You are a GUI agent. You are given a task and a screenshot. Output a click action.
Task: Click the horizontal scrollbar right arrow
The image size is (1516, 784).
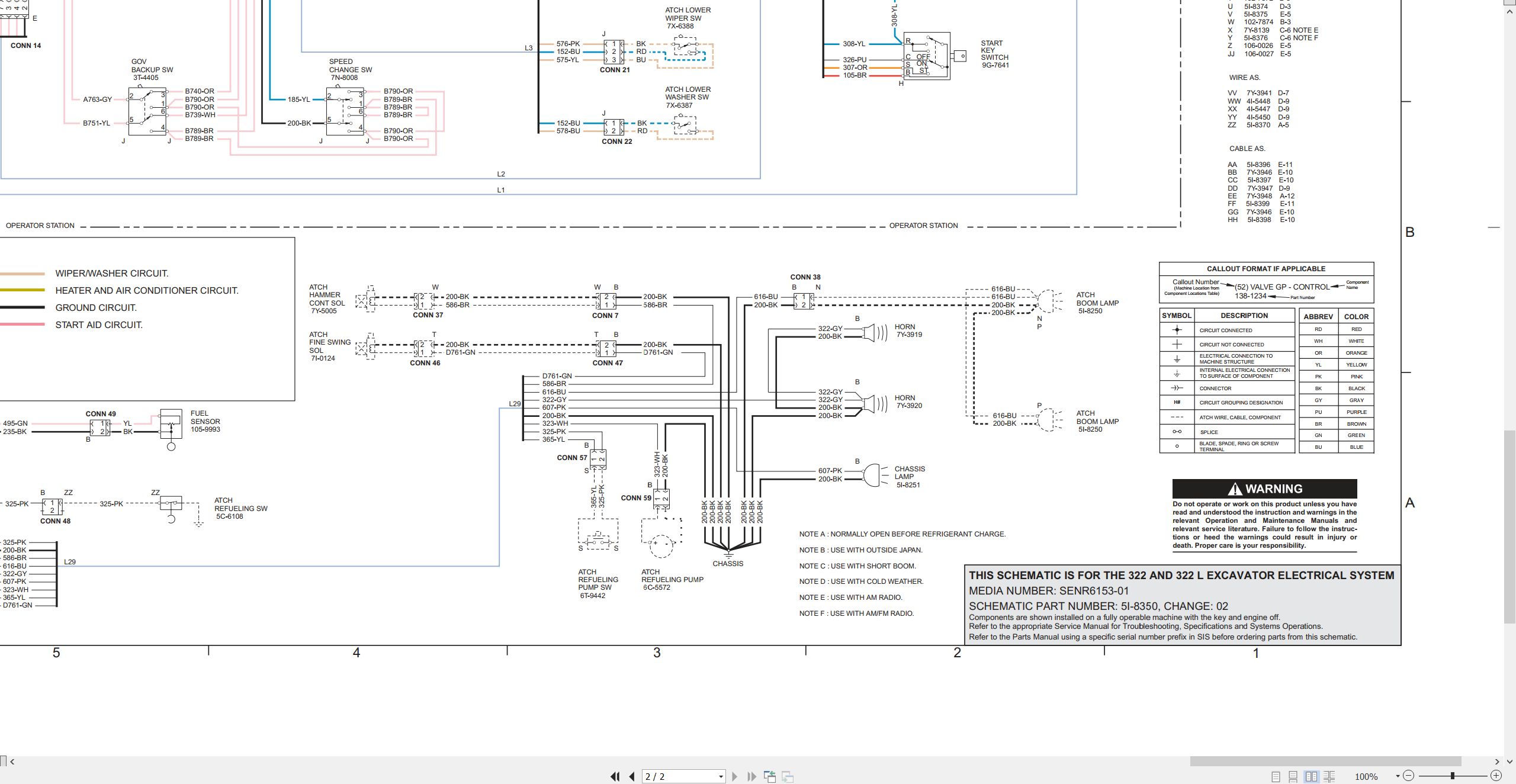[1498, 761]
